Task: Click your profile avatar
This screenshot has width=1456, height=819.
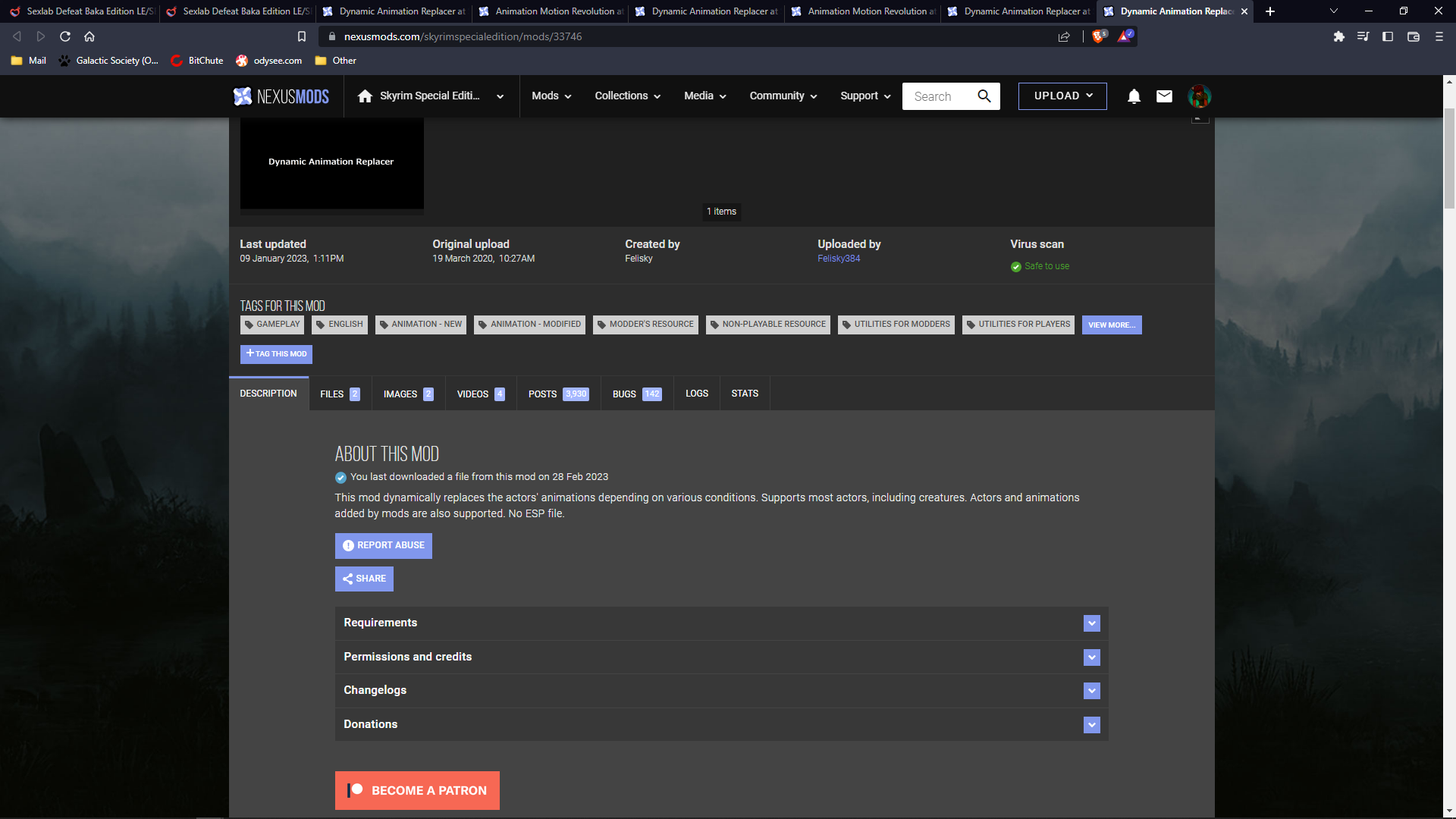Action: coord(1199,96)
